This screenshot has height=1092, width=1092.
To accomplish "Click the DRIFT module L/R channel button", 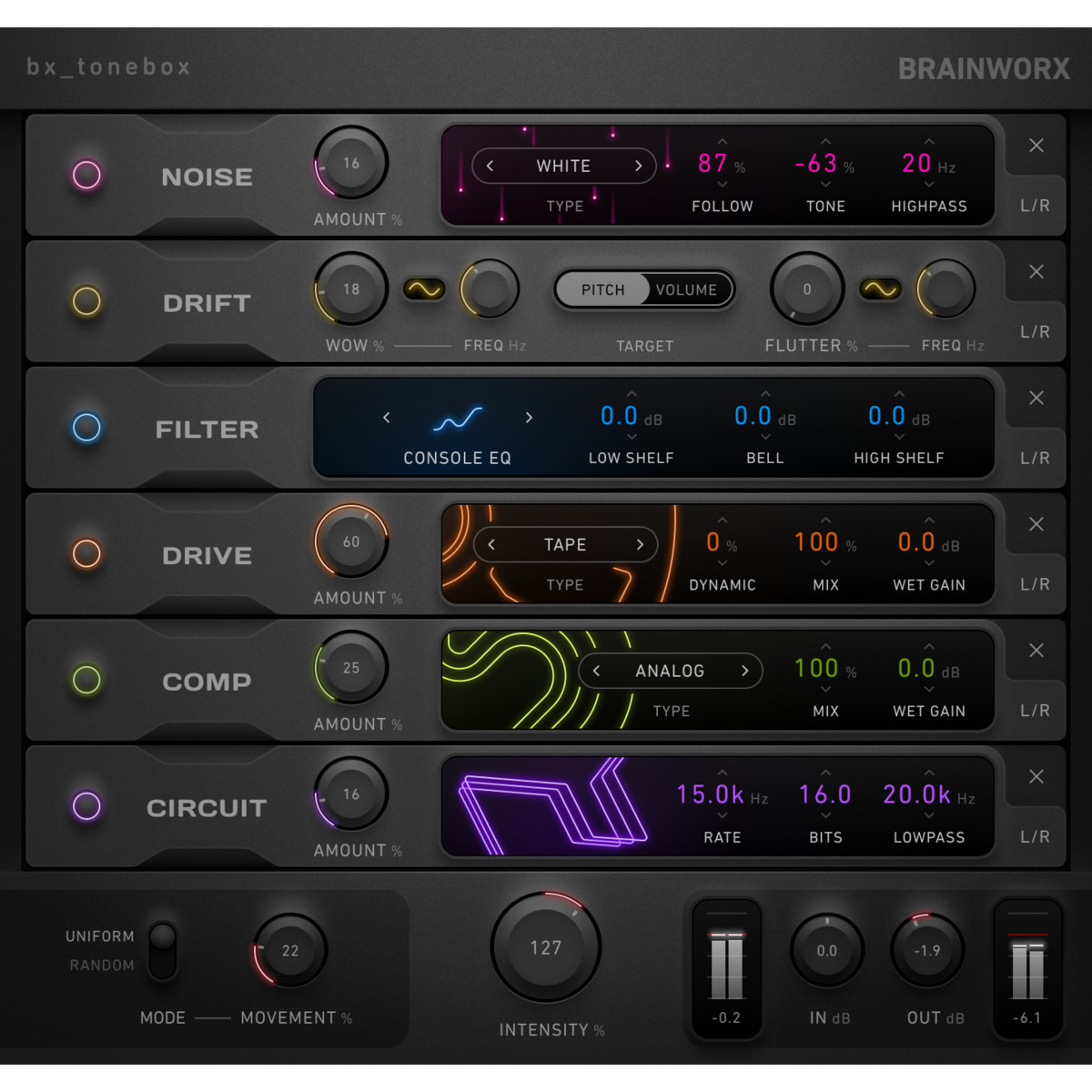I will click(x=1036, y=332).
